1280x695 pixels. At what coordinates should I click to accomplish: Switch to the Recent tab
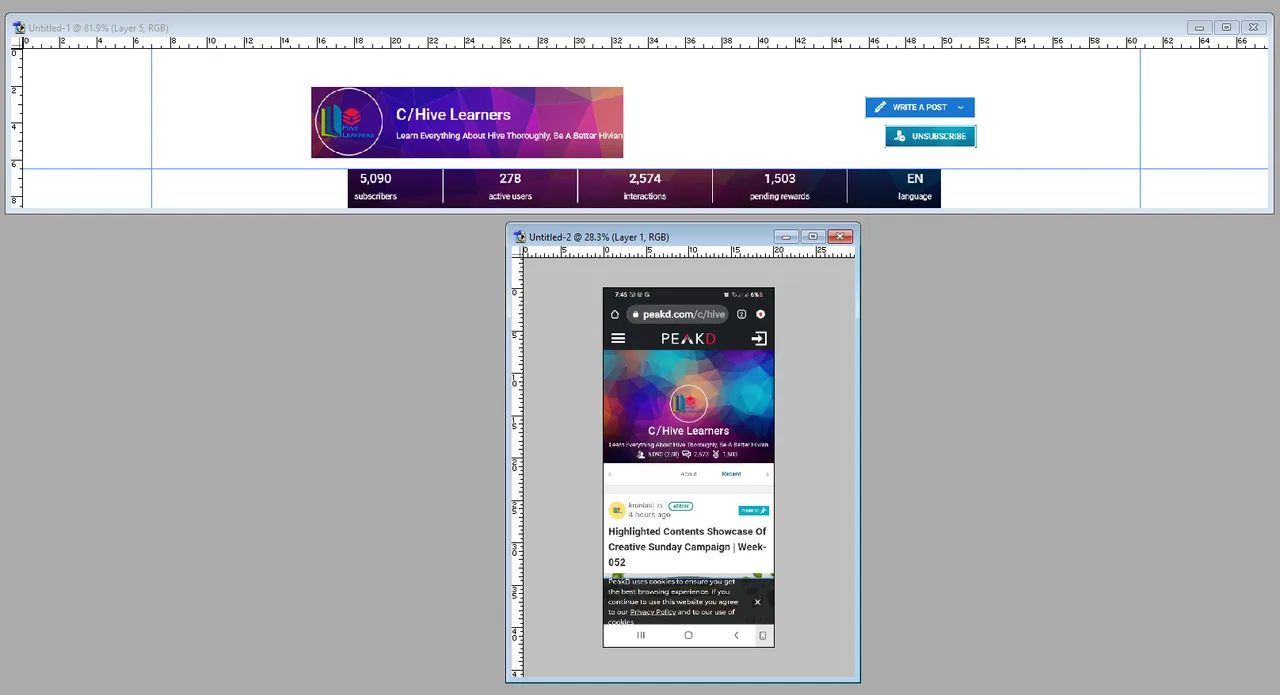731,474
